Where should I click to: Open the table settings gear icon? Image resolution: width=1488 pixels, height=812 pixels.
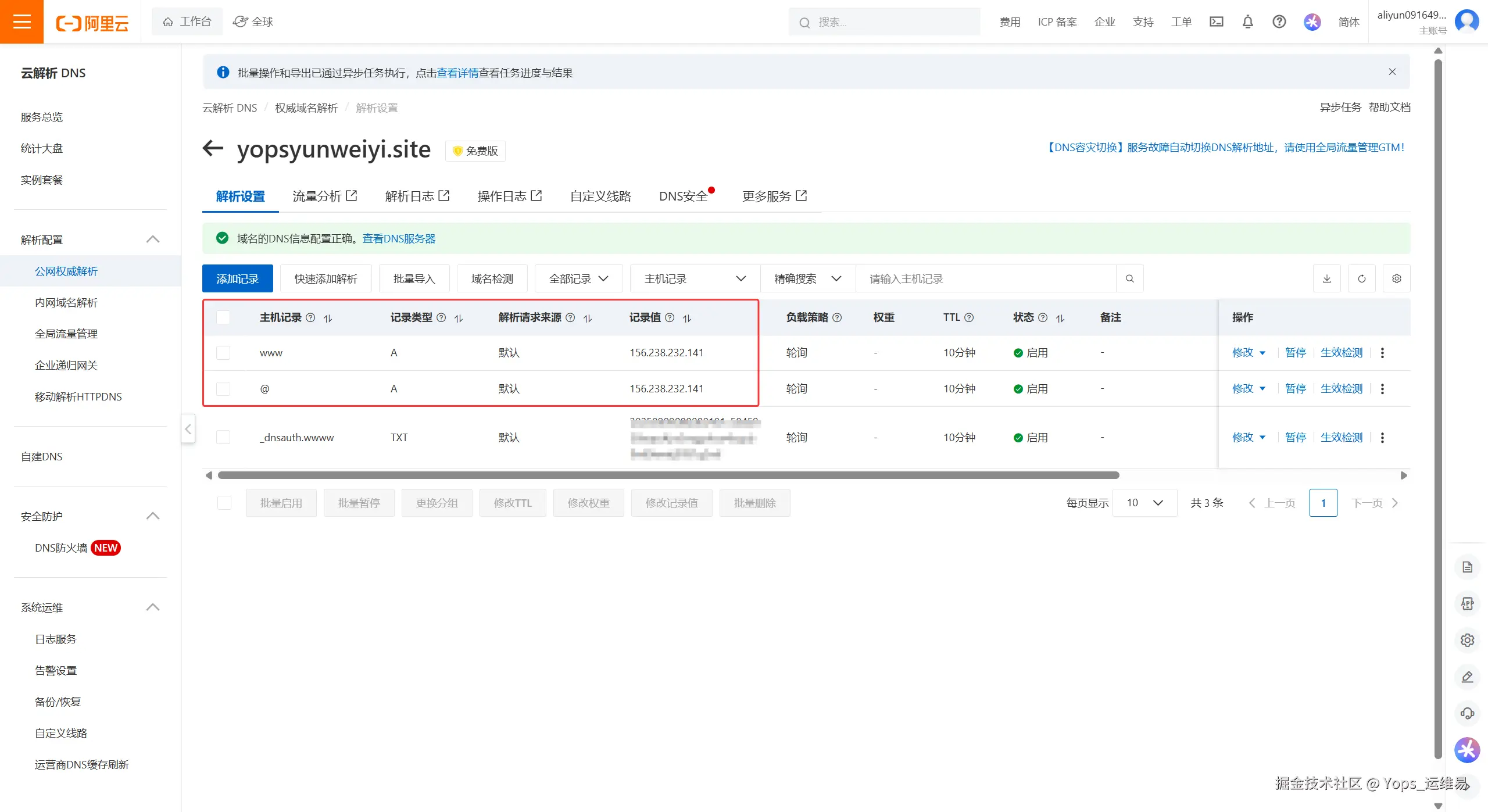1397,278
